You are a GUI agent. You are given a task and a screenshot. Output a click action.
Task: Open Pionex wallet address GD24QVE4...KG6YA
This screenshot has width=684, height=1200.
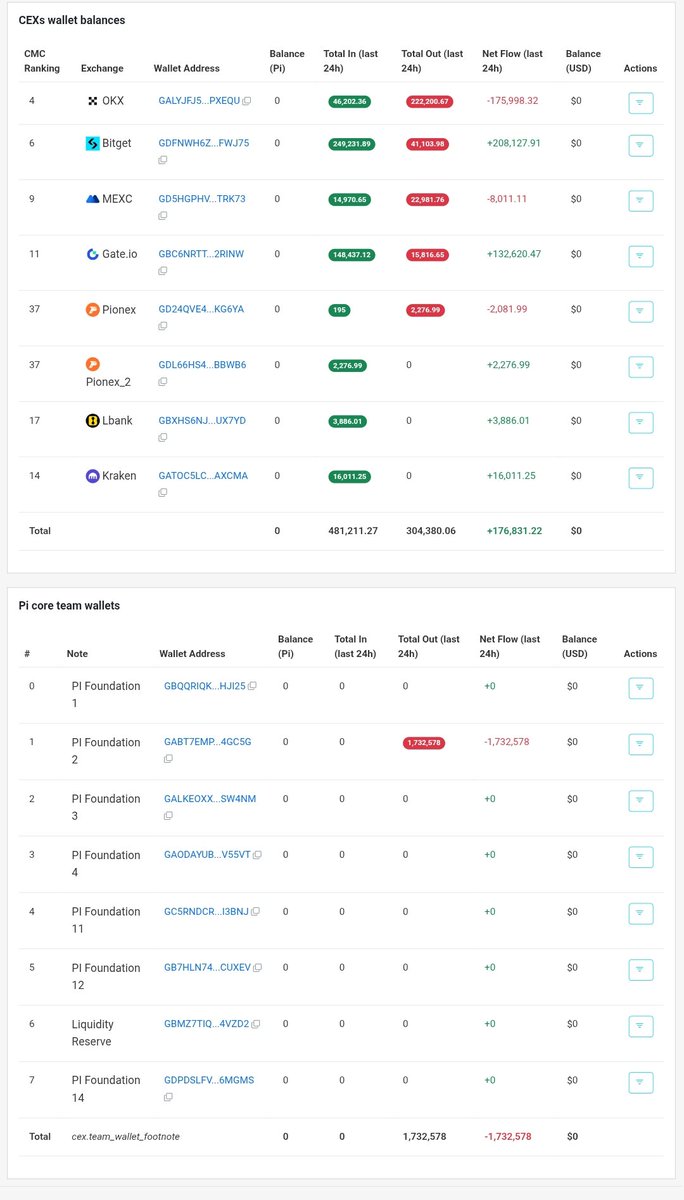[201, 309]
